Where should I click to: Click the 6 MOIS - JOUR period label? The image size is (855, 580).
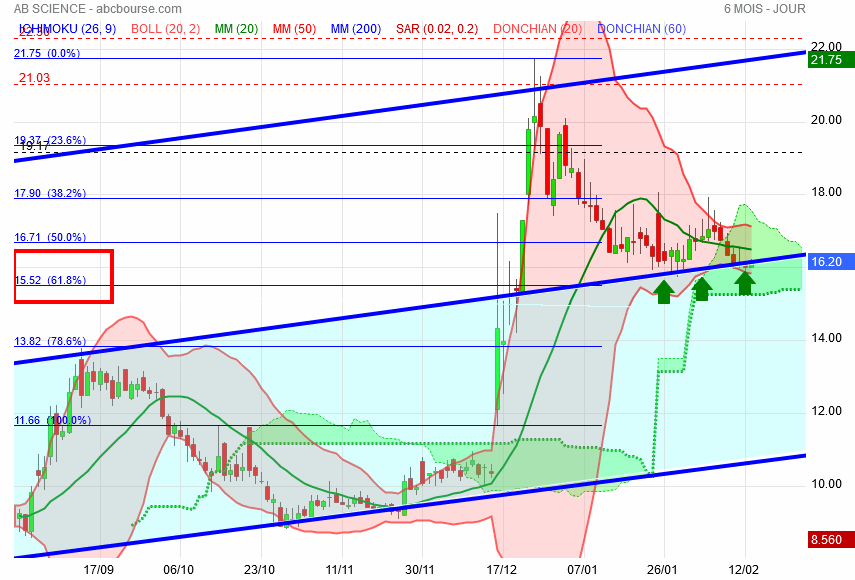click(x=764, y=9)
